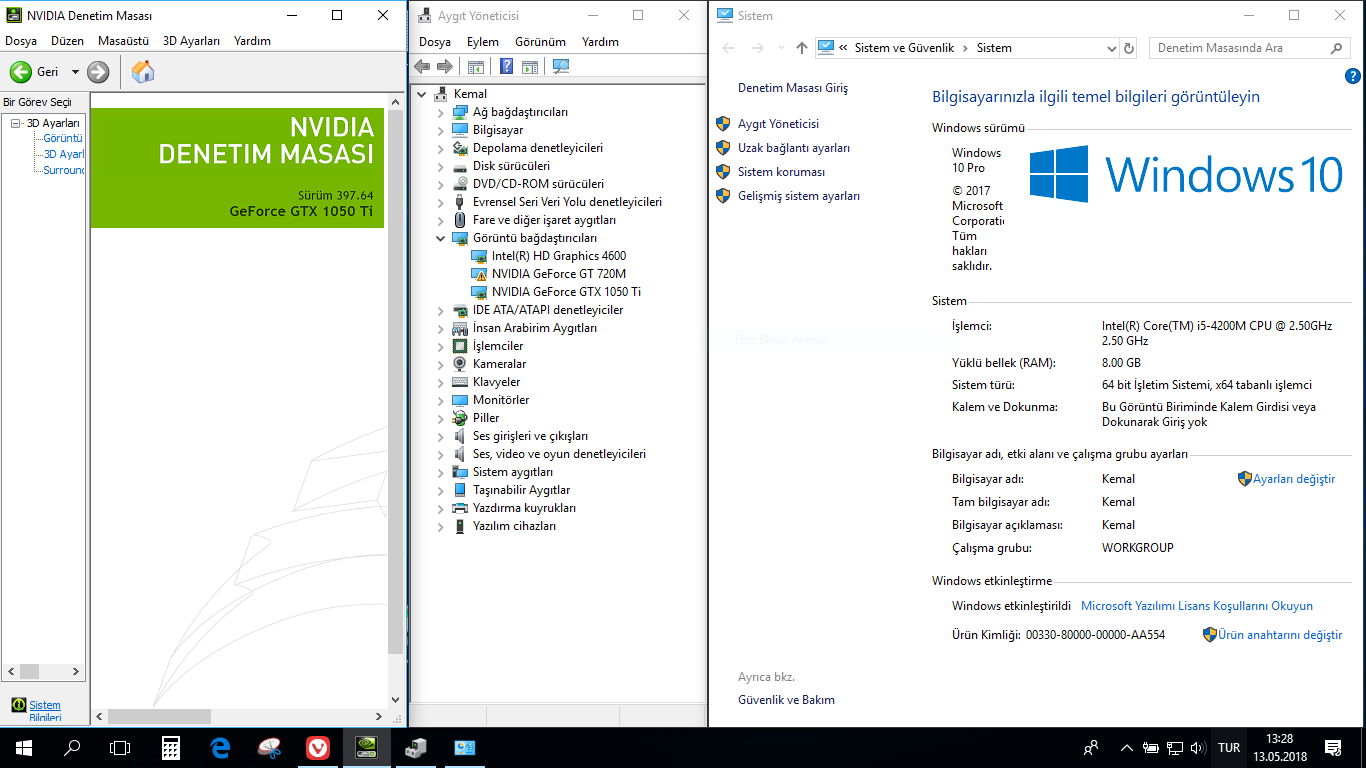Click the back arrow in Aygıt Yöneticisi toolbar
Screen dimensions: 1366x768
(422, 67)
